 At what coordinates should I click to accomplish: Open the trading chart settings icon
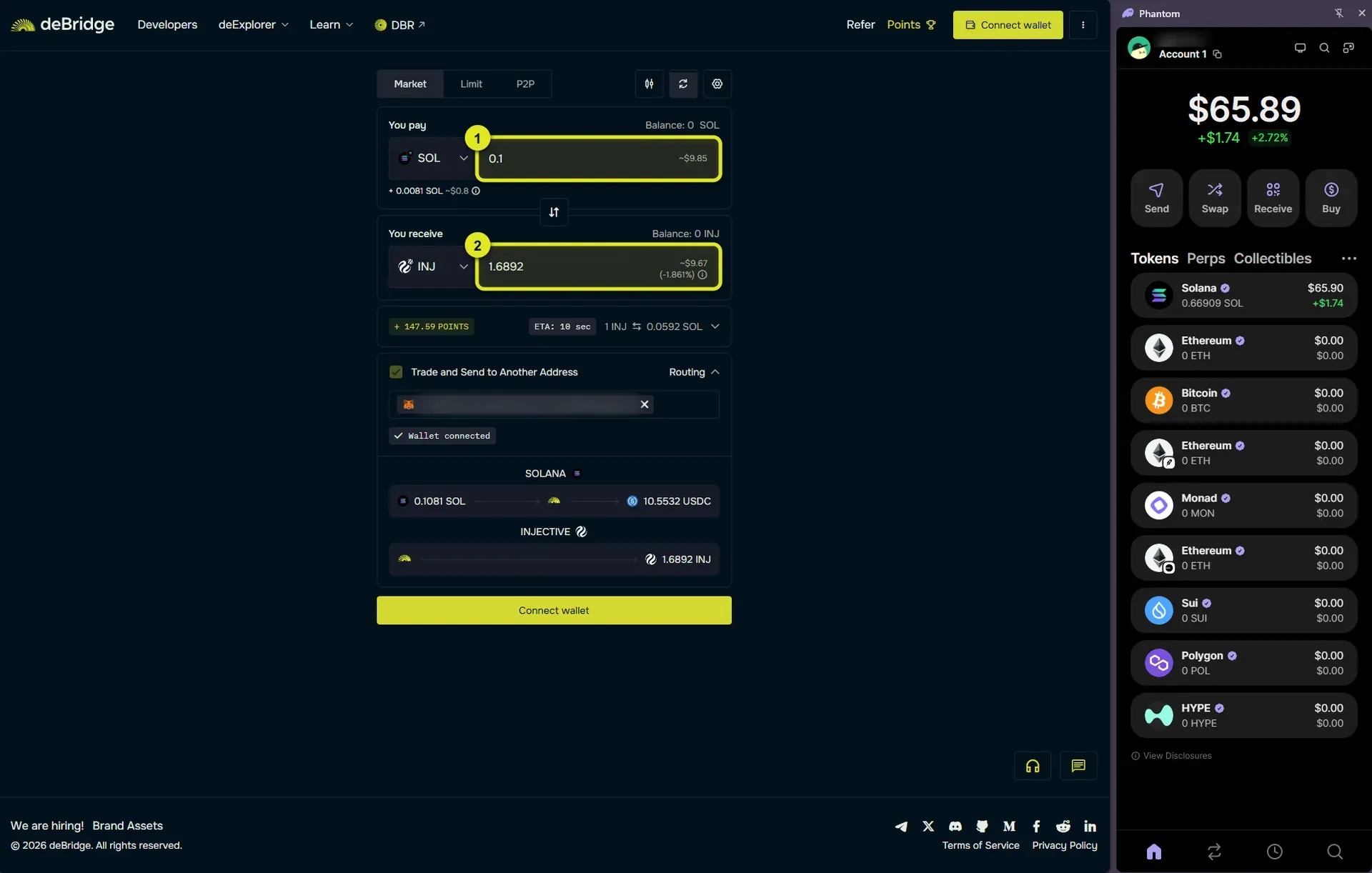[x=649, y=84]
